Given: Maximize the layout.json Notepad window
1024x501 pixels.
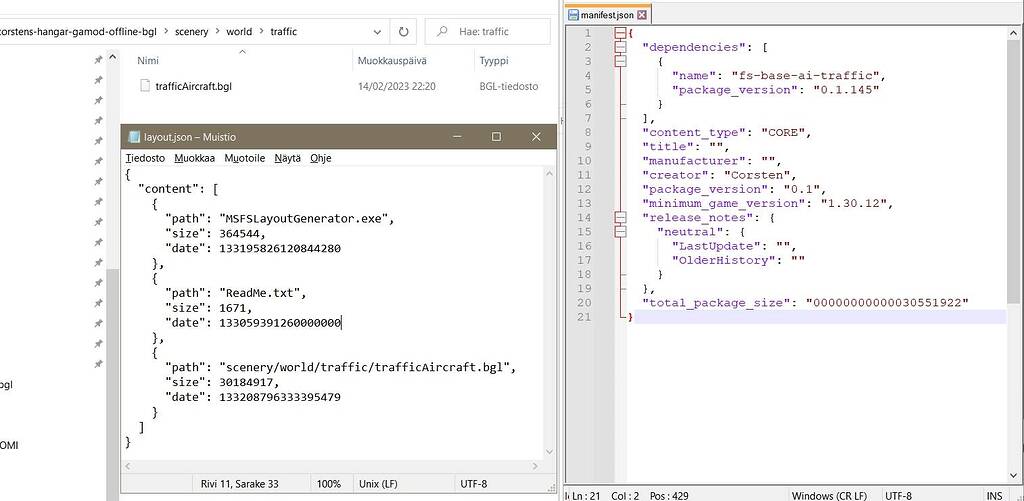Looking at the screenshot, I should point(496,137).
